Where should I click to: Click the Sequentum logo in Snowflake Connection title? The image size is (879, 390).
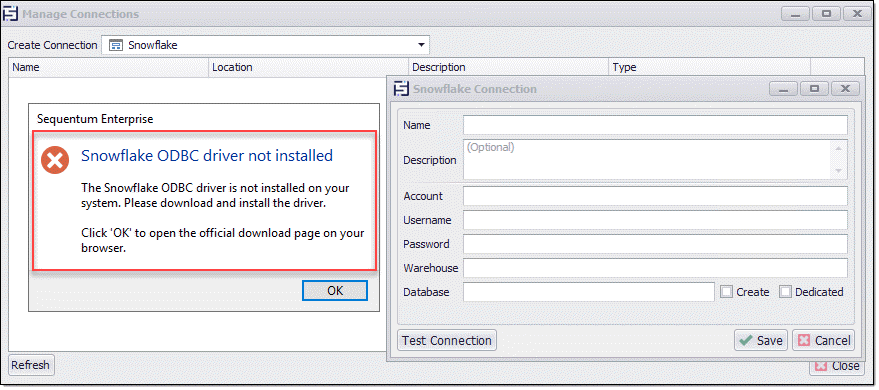[401, 89]
